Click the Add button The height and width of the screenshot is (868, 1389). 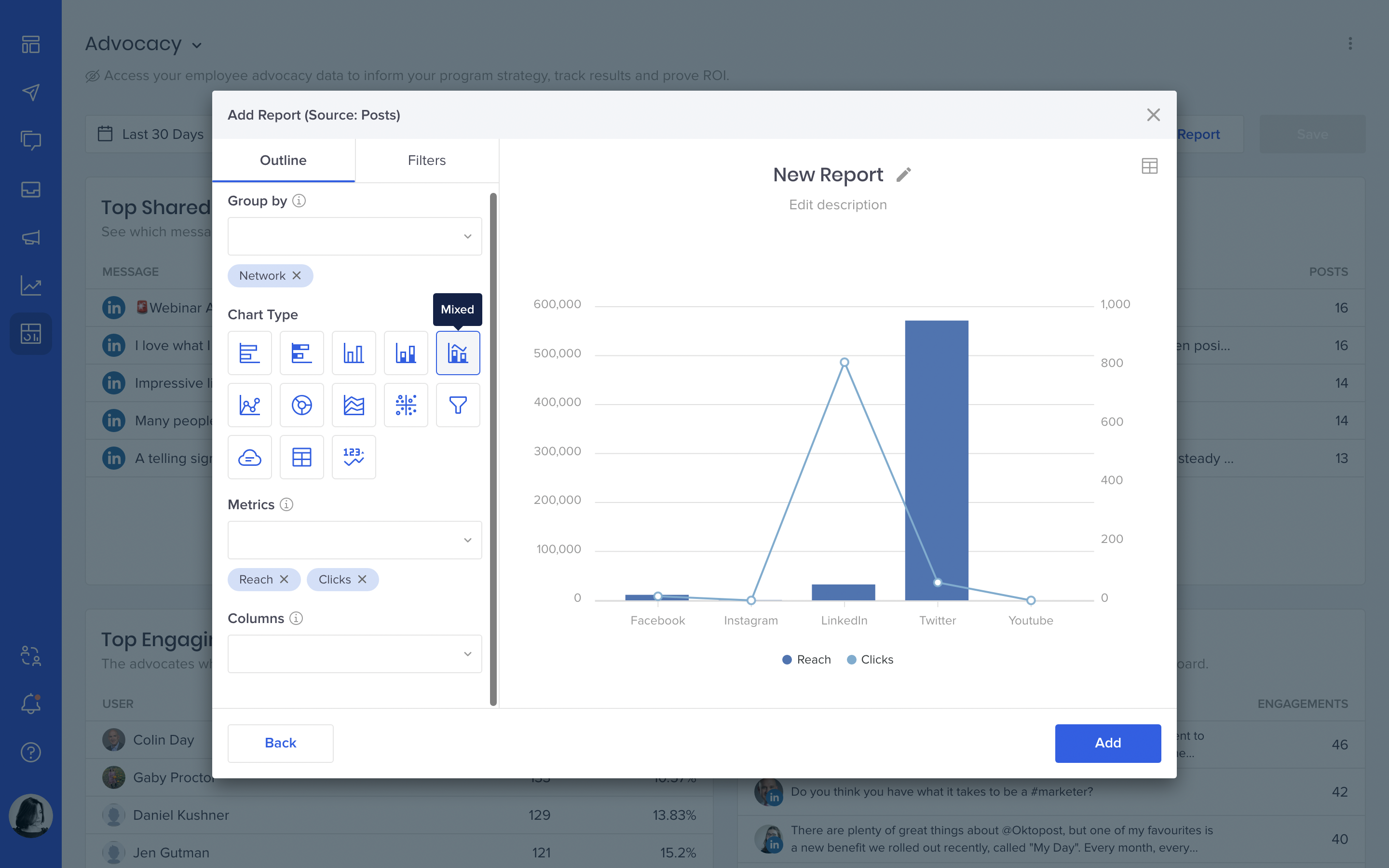click(1107, 743)
